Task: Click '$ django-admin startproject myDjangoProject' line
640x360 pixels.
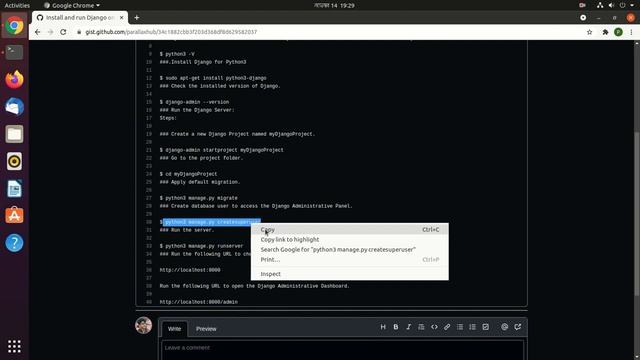Action: click(x=222, y=150)
